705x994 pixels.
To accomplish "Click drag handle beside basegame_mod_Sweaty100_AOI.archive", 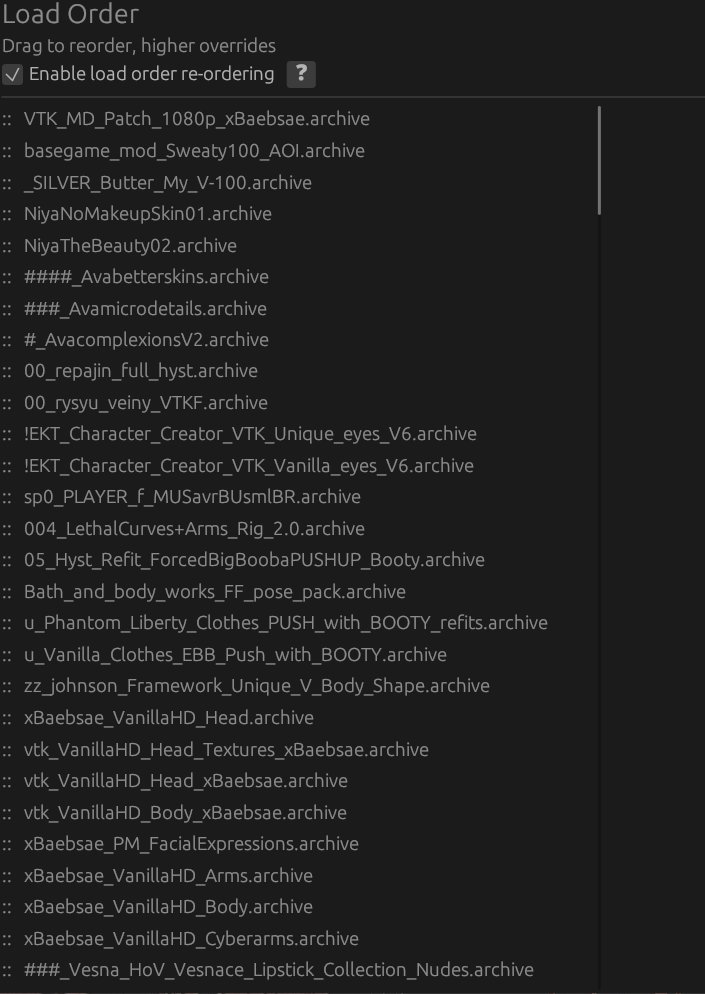I will 7,151.
